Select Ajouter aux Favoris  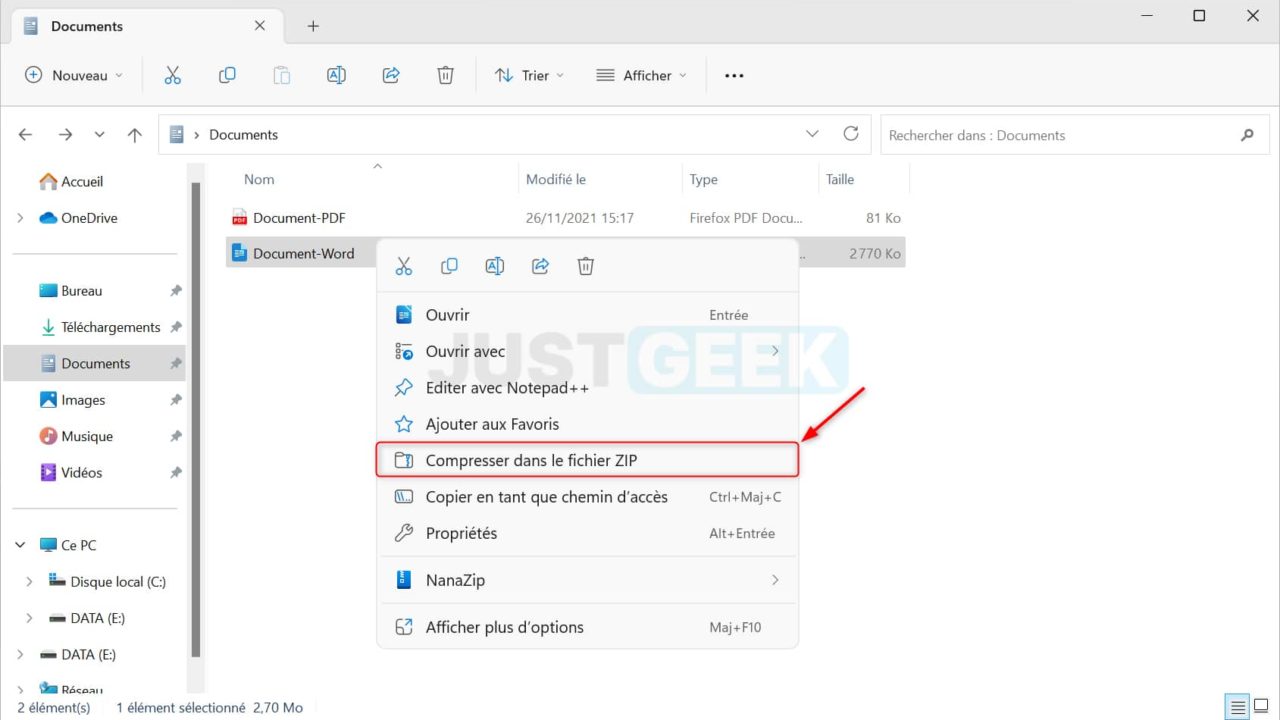[x=587, y=424]
